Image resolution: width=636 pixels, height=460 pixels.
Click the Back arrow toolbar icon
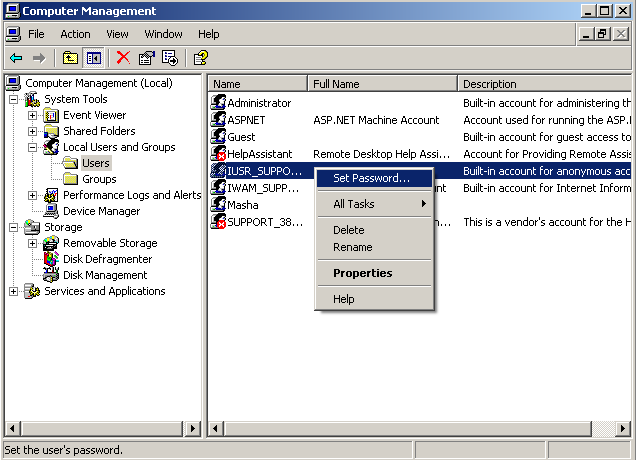click(x=16, y=58)
